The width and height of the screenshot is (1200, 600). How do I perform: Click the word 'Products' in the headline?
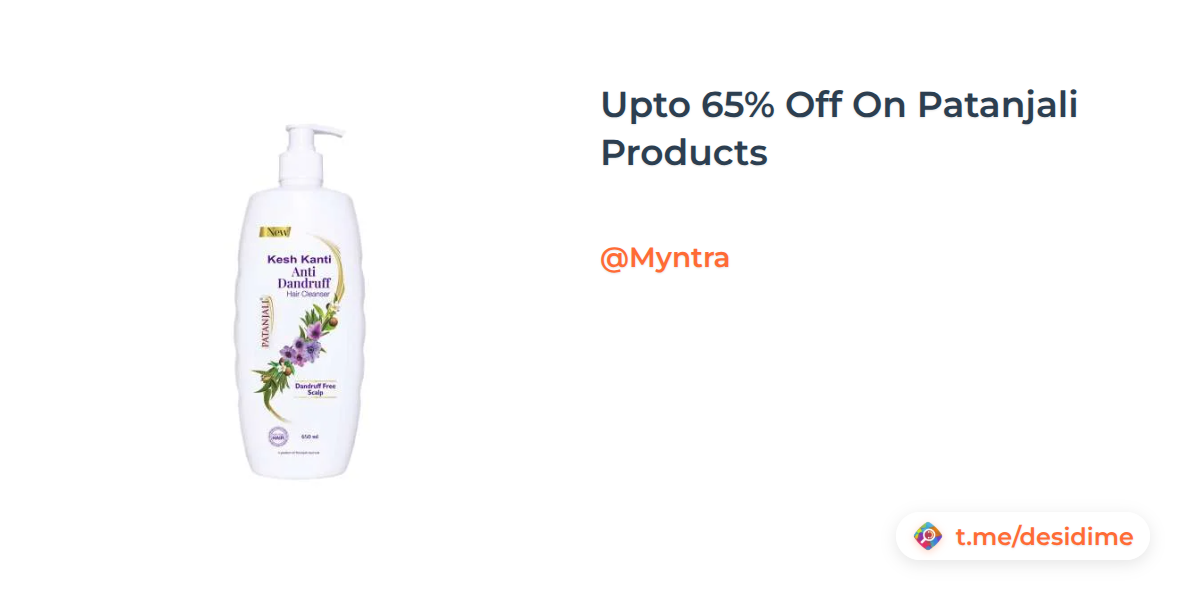pyautogui.click(x=684, y=152)
